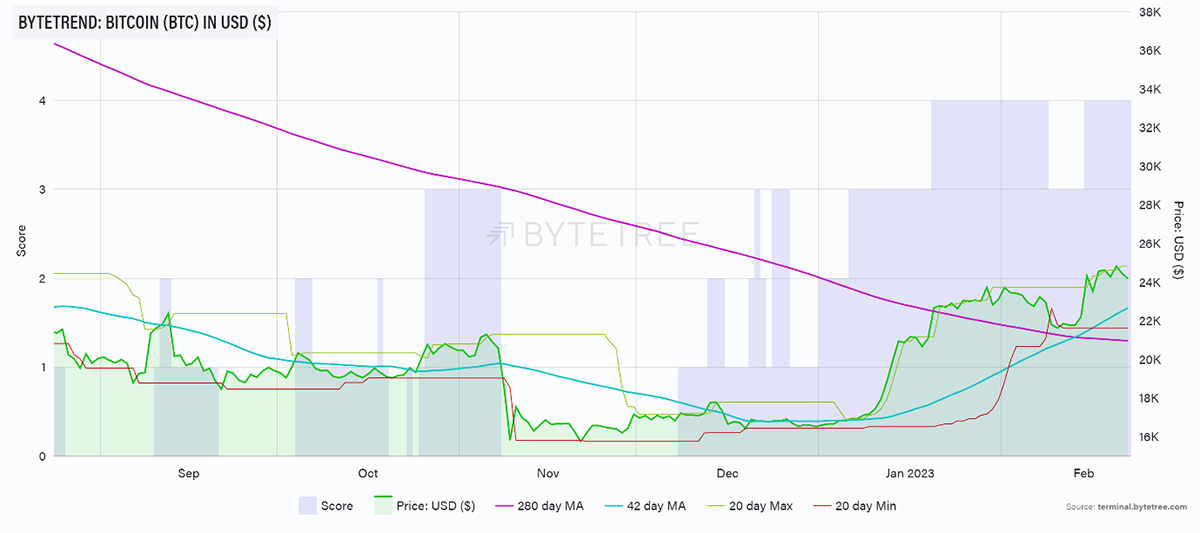Click the 24K price axis label
The image size is (1200, 533).
pyautogui.click(x=1150, y=283)
